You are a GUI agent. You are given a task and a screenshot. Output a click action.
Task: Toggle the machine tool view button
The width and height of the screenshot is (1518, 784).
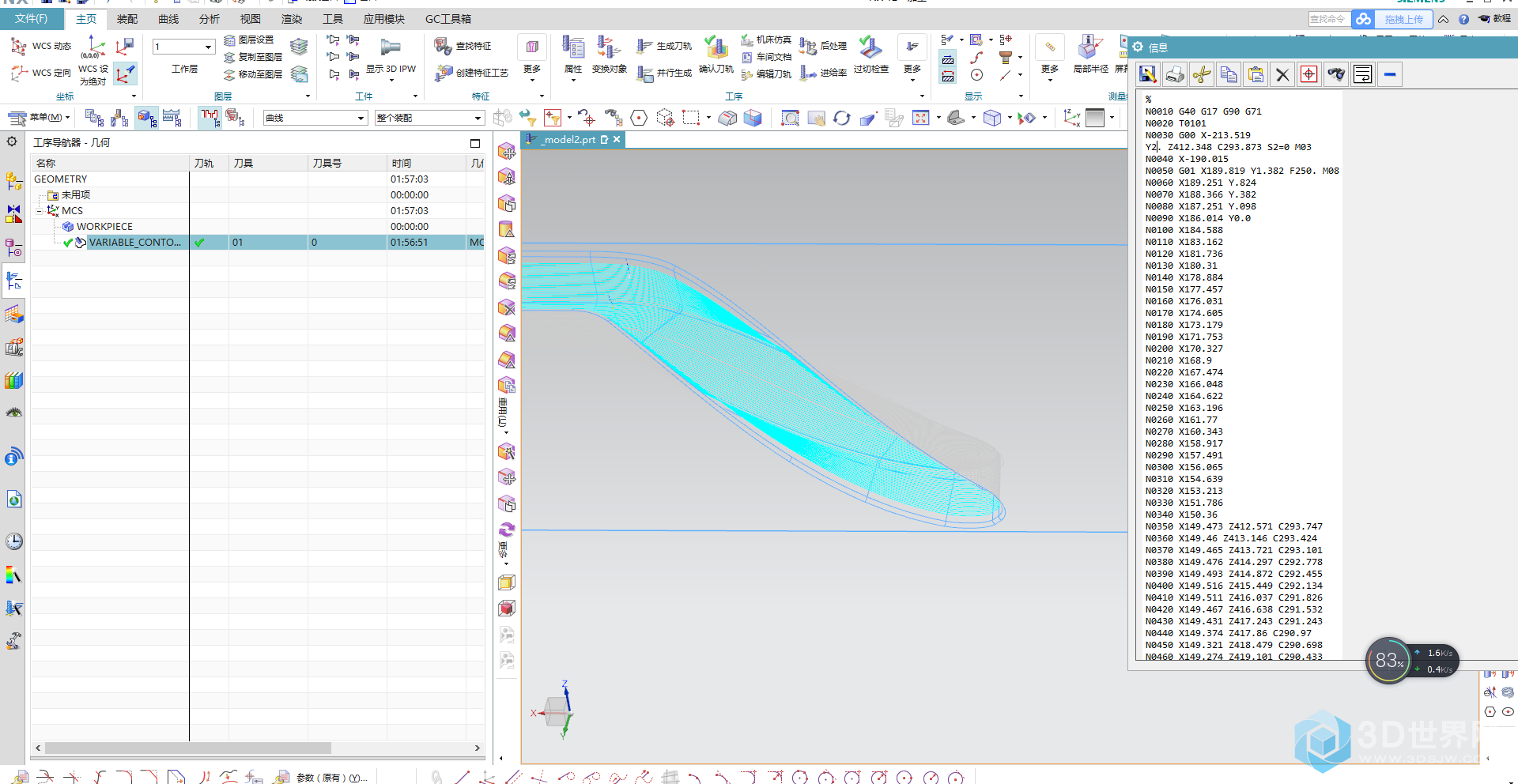click(120, 118)
